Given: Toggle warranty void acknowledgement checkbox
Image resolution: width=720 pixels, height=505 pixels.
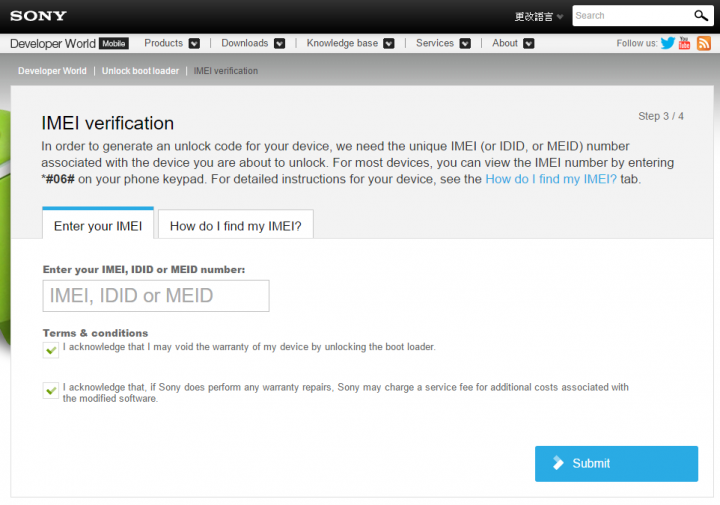Looking at the screenshot, I should pyautogui.click(x=51, y=350).
